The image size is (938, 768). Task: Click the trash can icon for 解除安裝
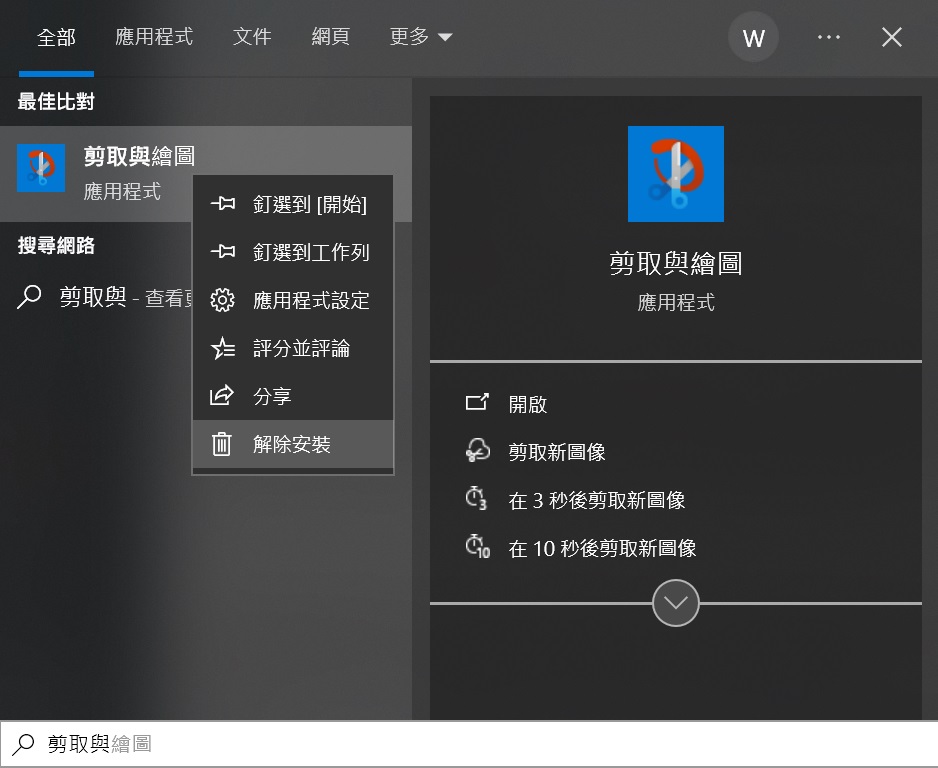coord(222,444)
